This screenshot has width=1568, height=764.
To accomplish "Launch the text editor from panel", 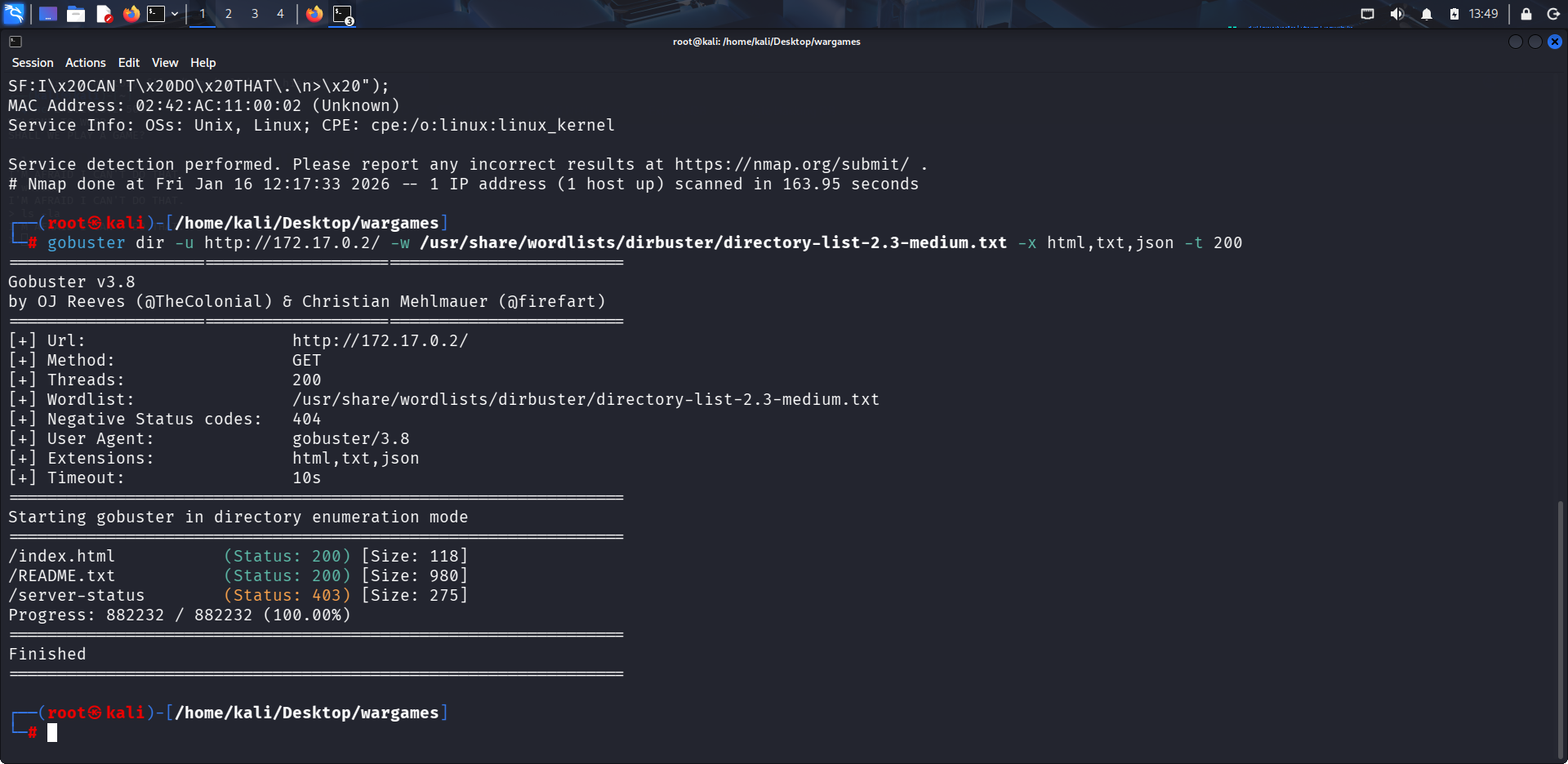I will [x=104, y=14].
